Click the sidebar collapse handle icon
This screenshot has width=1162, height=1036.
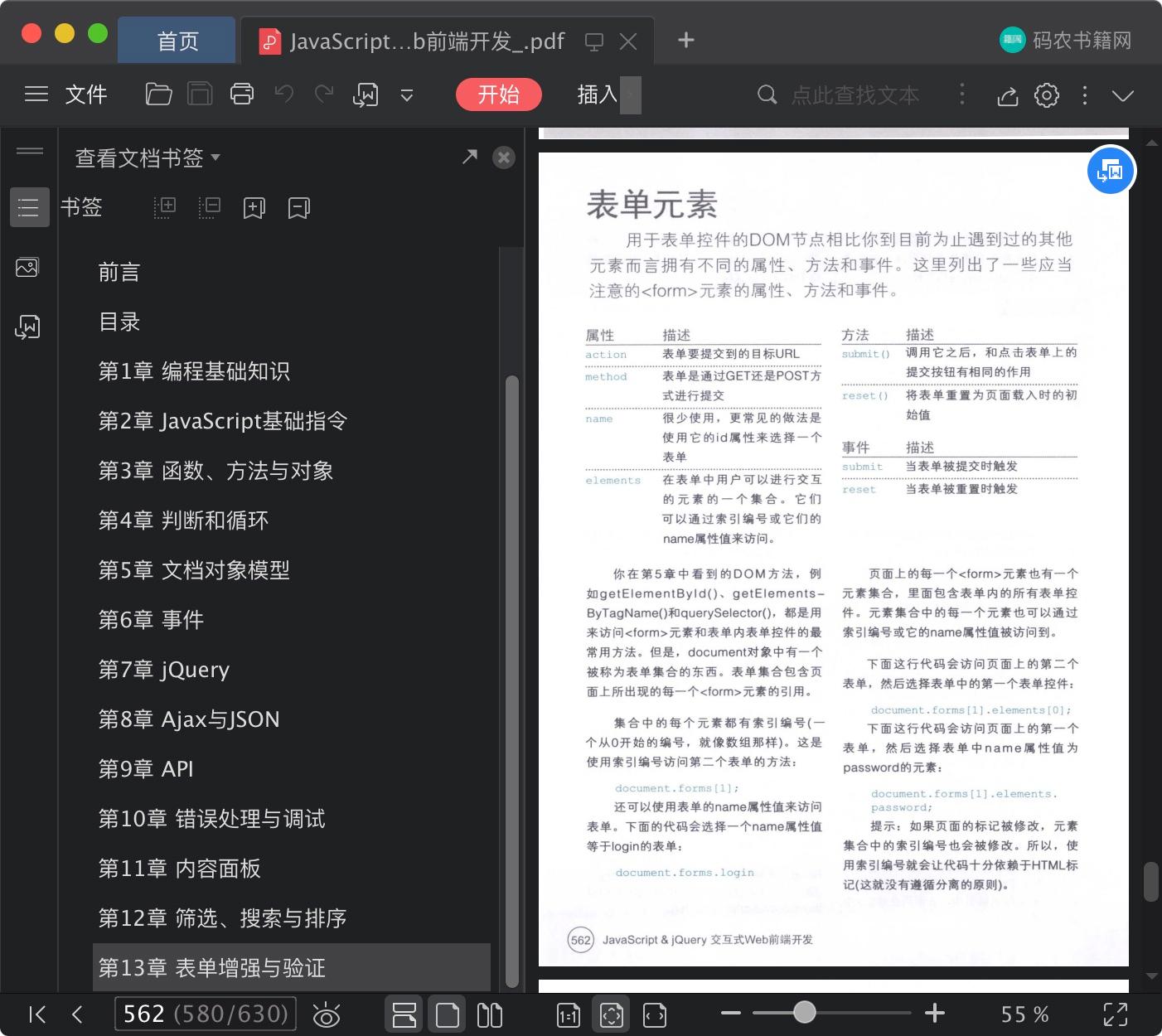30,151
